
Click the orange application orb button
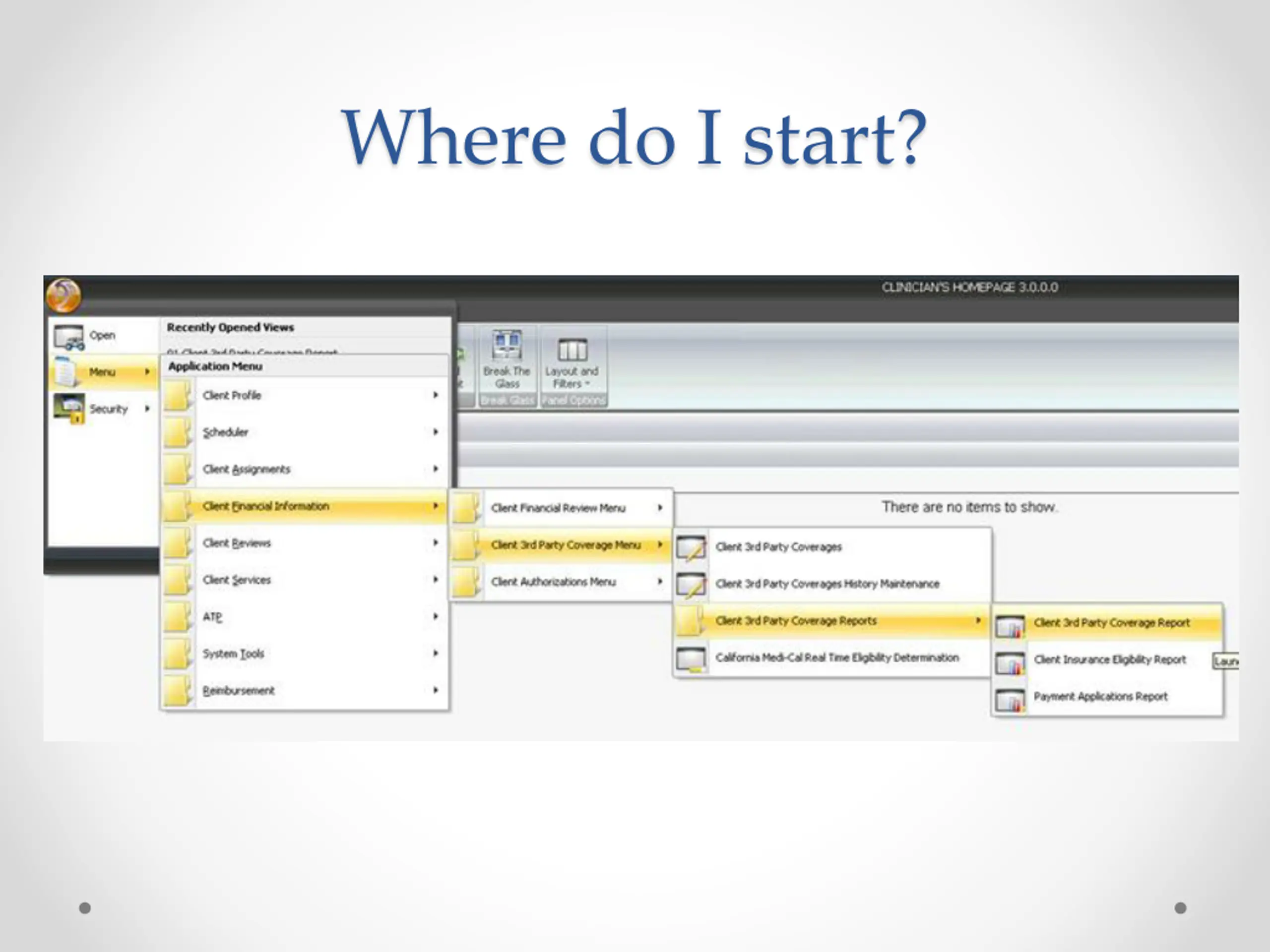pyautogui.click(x=63, y=296)
